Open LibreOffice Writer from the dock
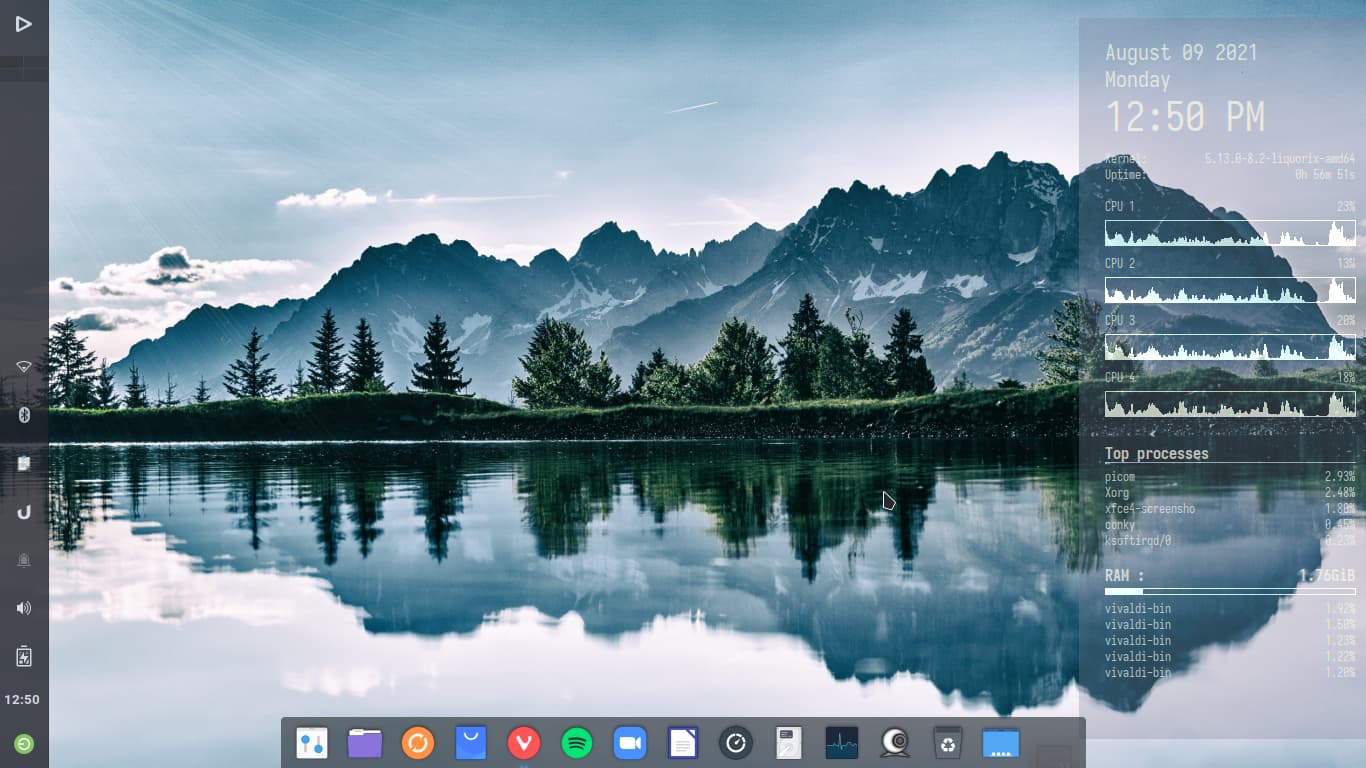 pyautogui.click(x=683, y=743)
